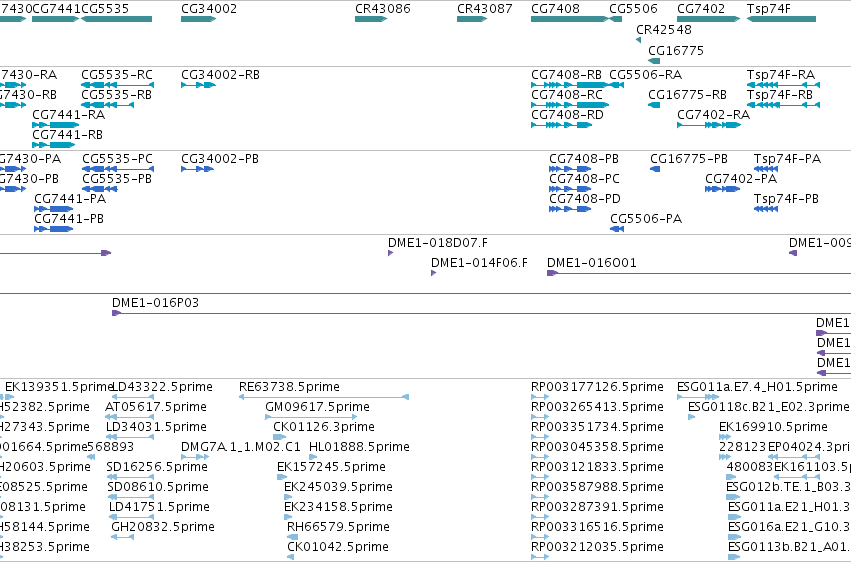
Task: Click the CG5535 gene label
Action: point(105,9)
